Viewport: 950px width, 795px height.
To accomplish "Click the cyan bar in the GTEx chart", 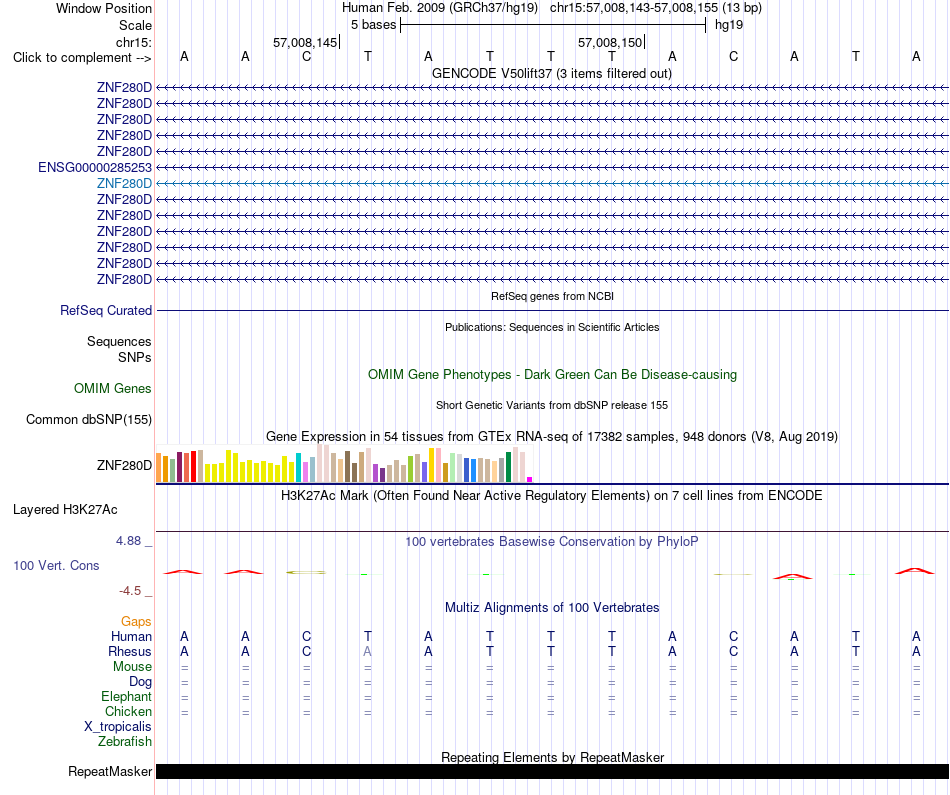I will pyautogui.click(x=298, y=467).
